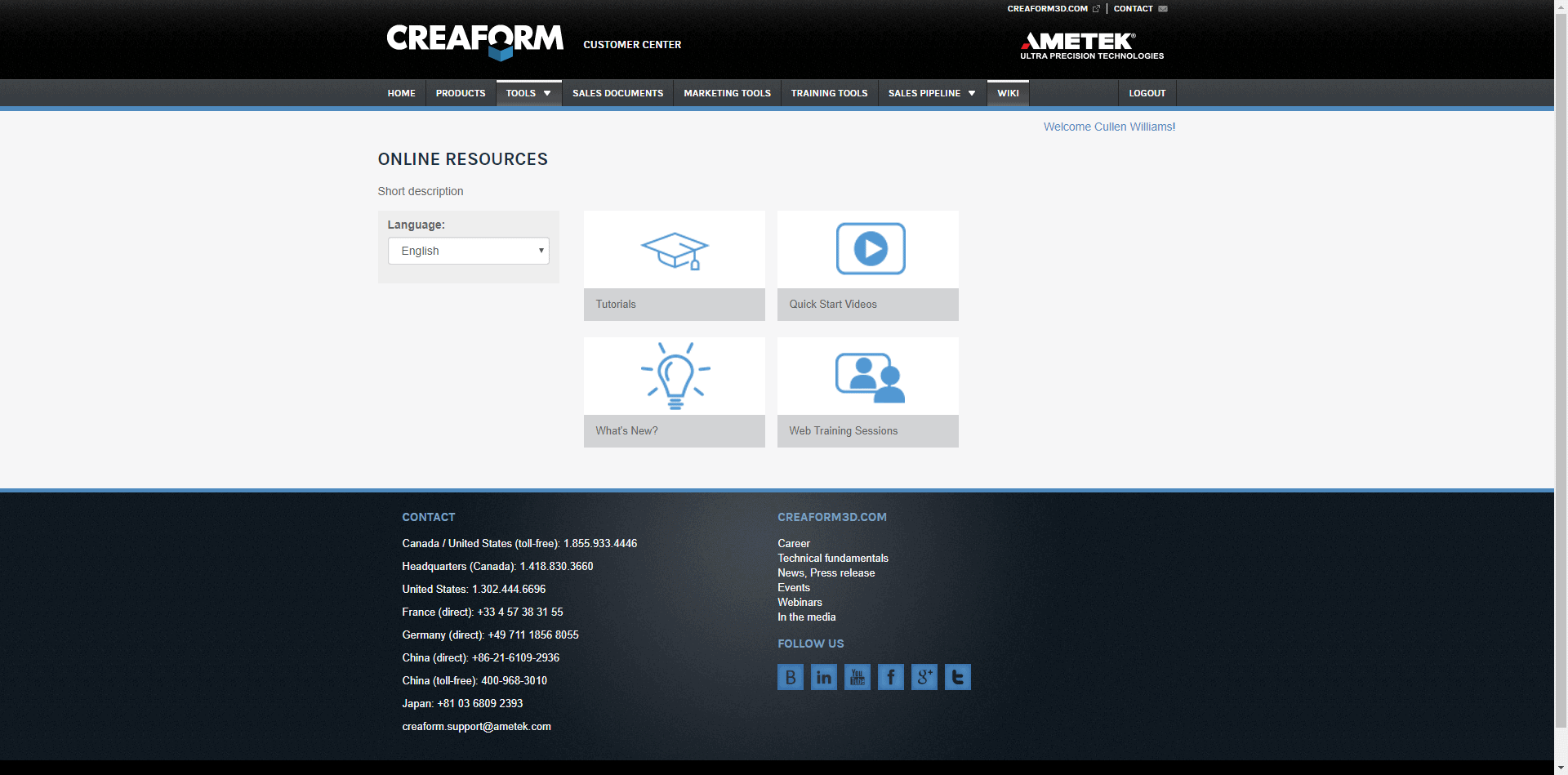Open the In the media footer link
Image resolution: width=1568 pixels, height=775 pixels.
[807, 617]
